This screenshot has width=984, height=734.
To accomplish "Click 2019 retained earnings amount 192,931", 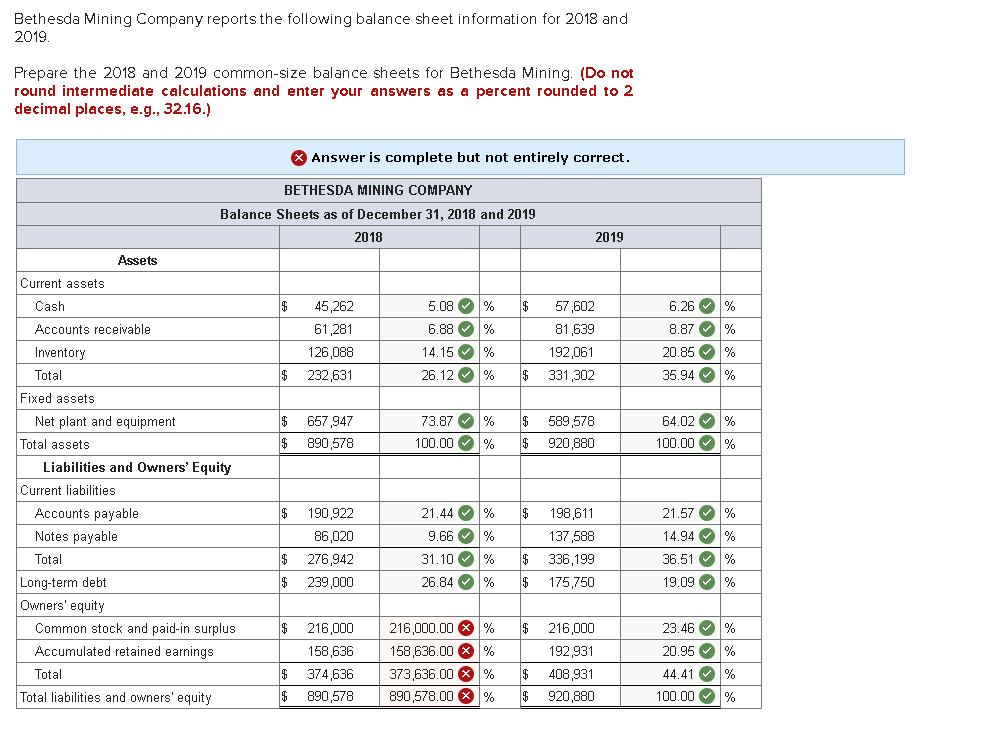I will click(572, 651).
